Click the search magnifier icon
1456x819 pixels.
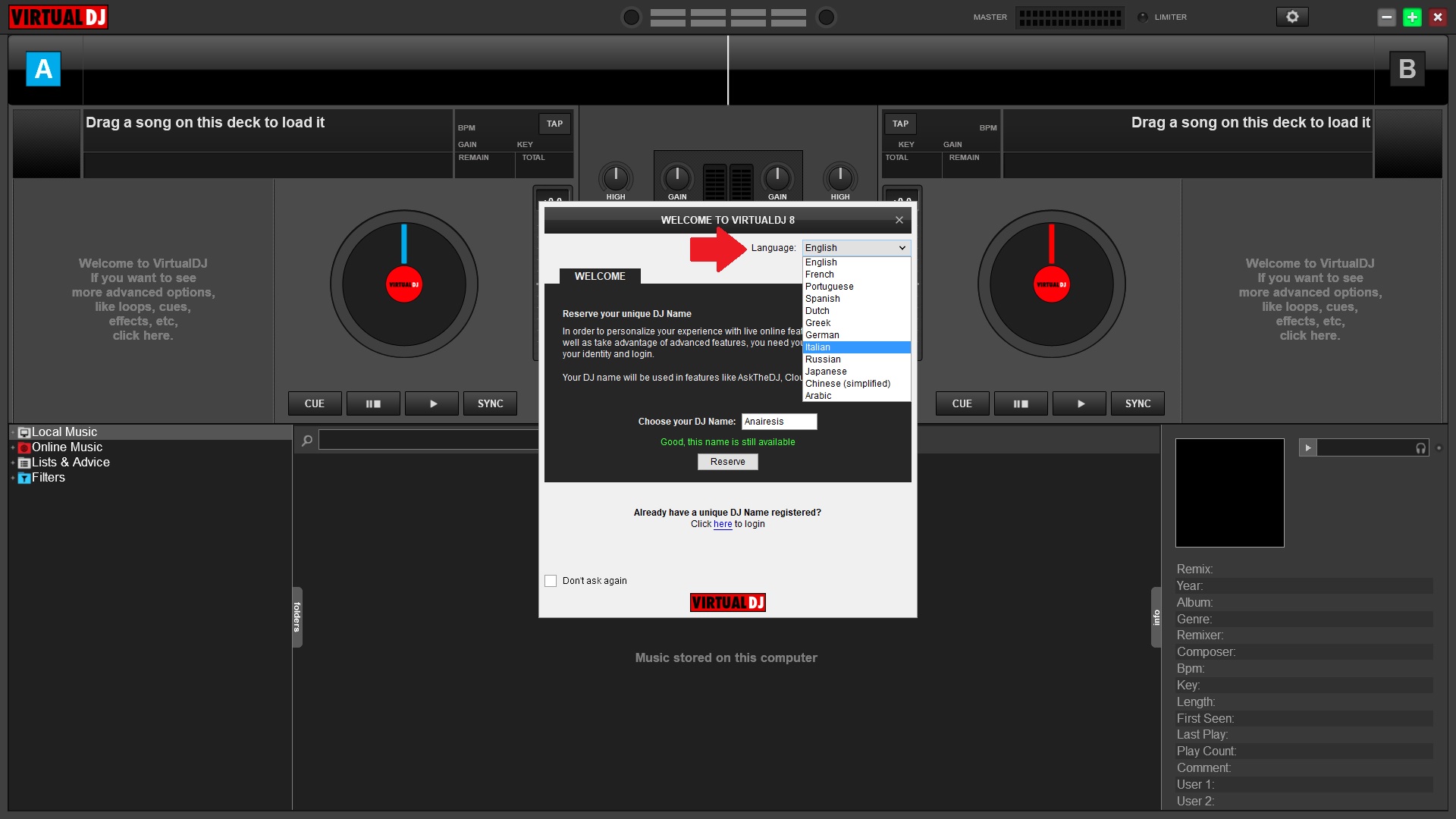click(x=307, y=440)
